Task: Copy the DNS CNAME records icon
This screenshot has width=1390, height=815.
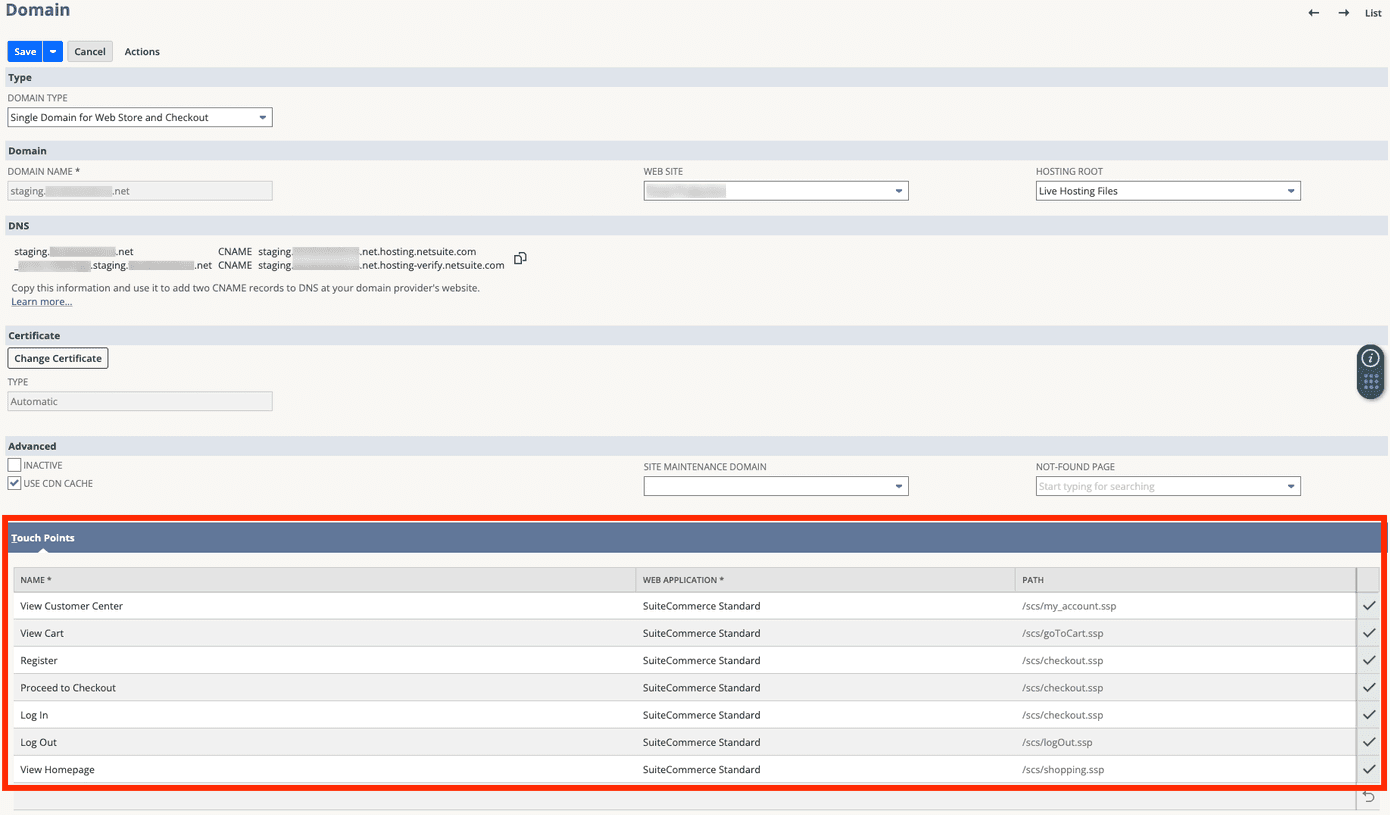Action: [520, 258]
